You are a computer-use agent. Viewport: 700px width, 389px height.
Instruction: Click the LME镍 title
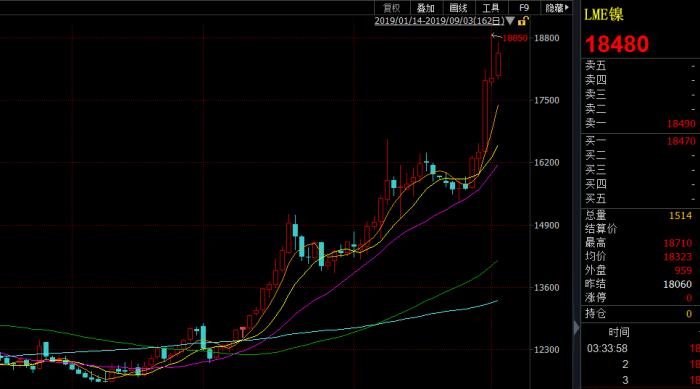(604, 15)
